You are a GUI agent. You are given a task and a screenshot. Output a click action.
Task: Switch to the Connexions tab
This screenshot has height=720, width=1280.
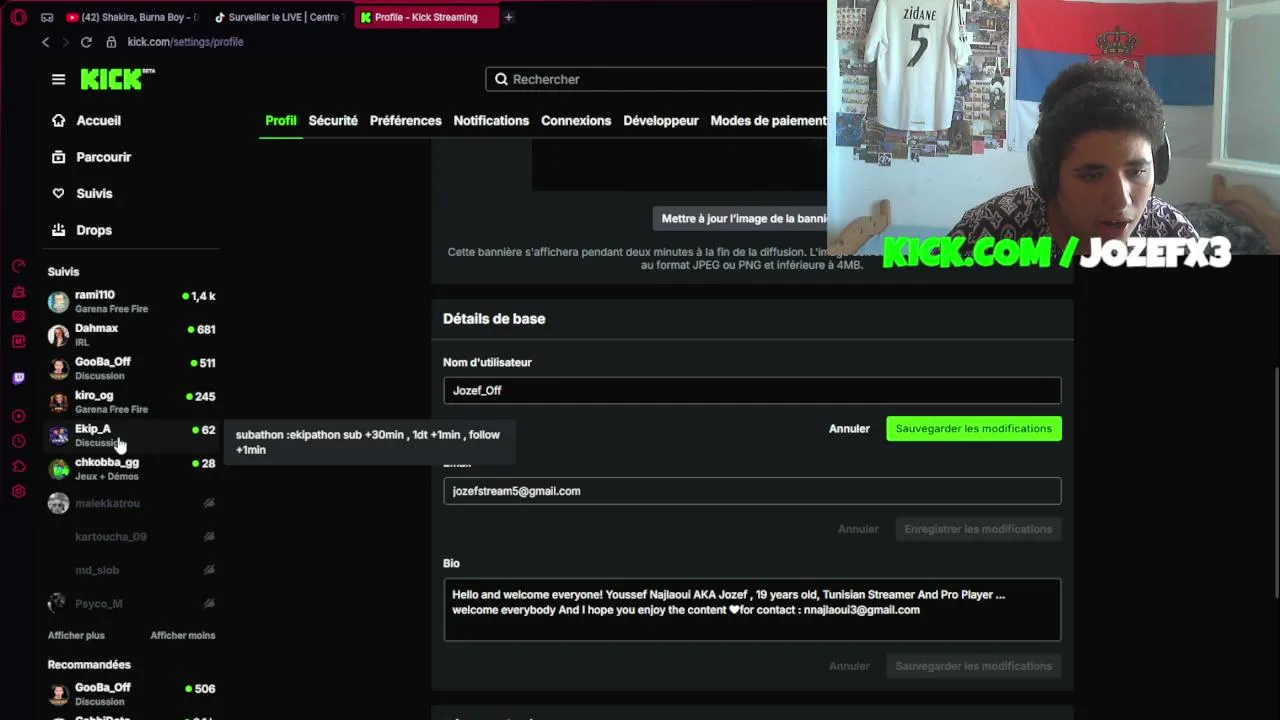(576, 120)
